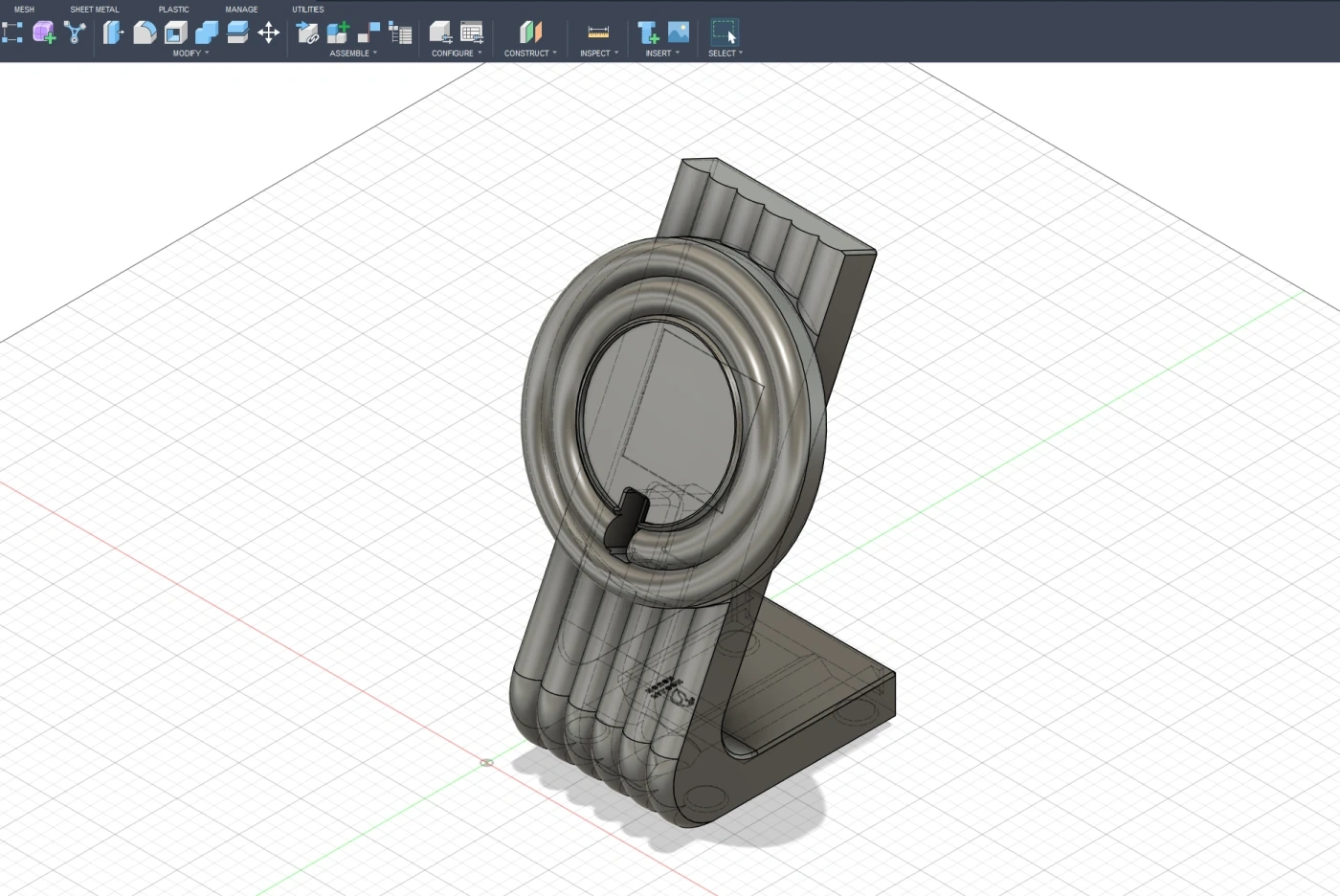The width and height of the screenshot is (1340, 896).
Task: Expand the Modify dropdown menu
Action: coord(190,54)
